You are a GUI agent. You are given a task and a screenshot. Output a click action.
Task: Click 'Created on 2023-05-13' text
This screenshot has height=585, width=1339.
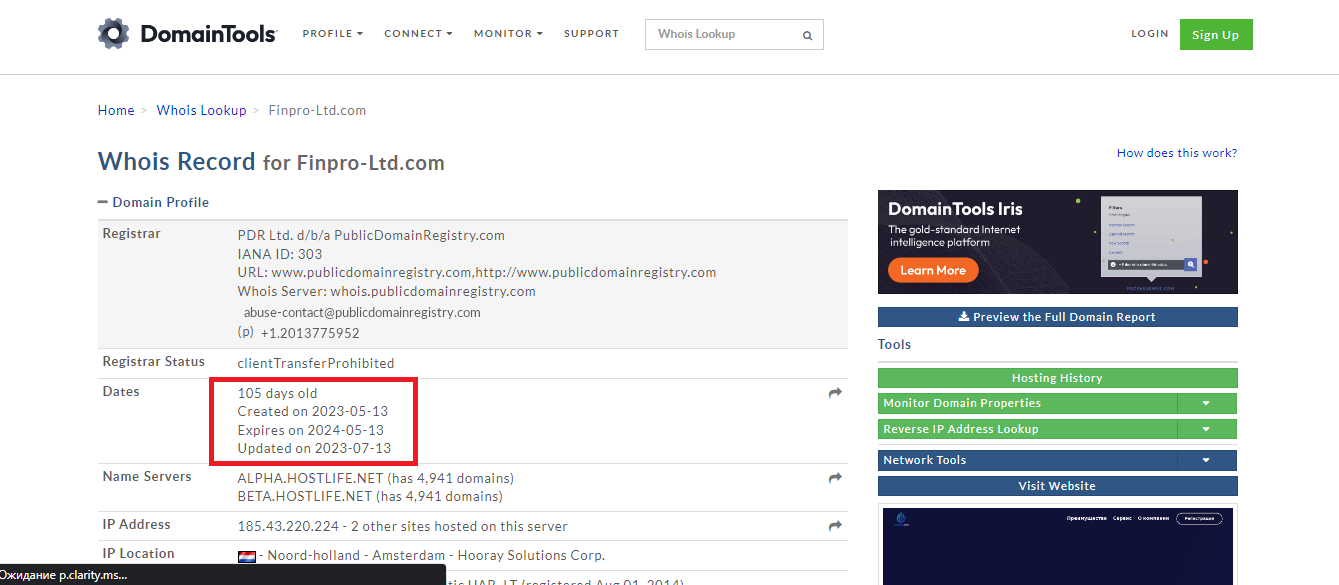pyautogui.click(x=313, y=412)
